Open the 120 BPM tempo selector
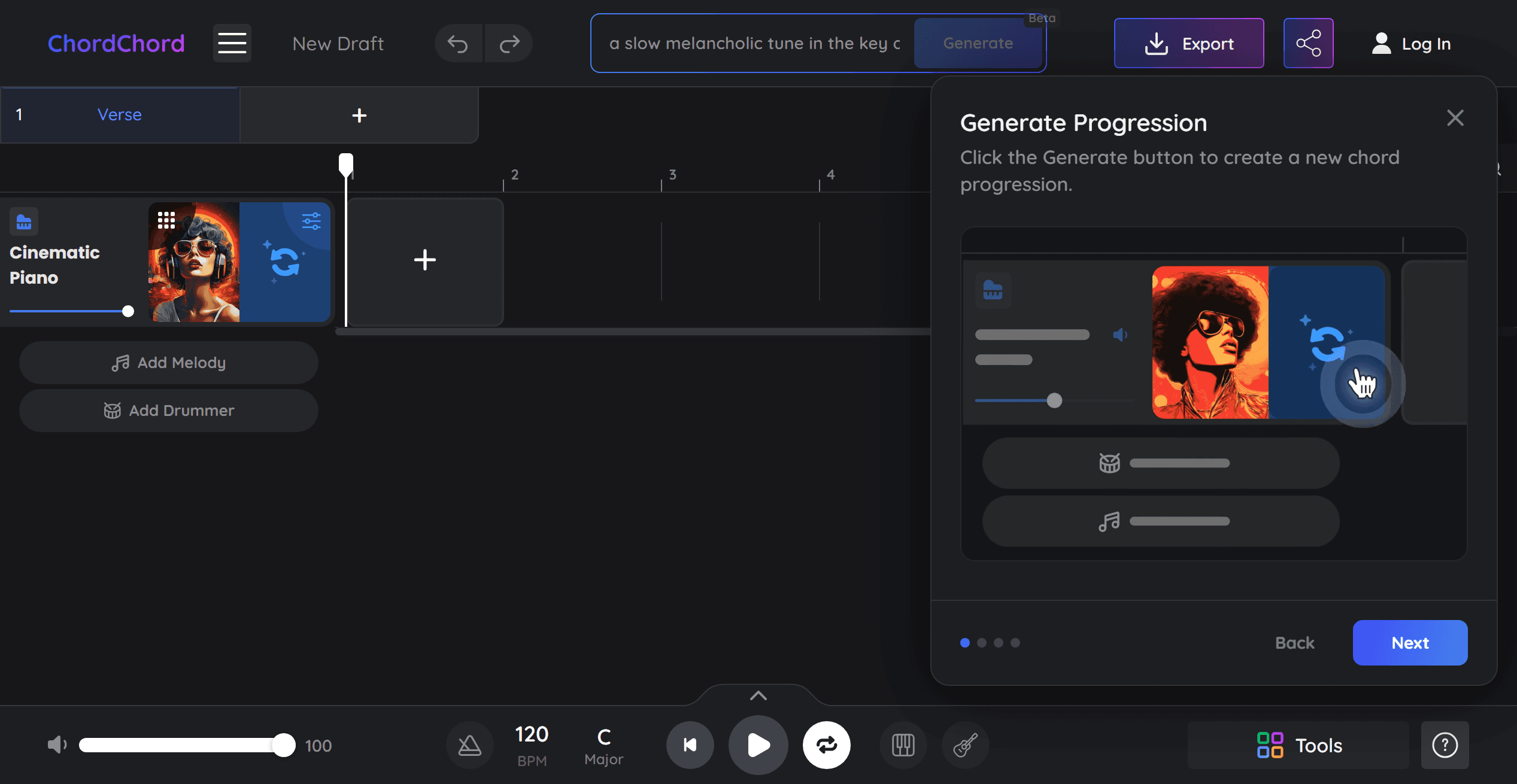Viewport: 1517px width, 784px height. pos(532,745)
